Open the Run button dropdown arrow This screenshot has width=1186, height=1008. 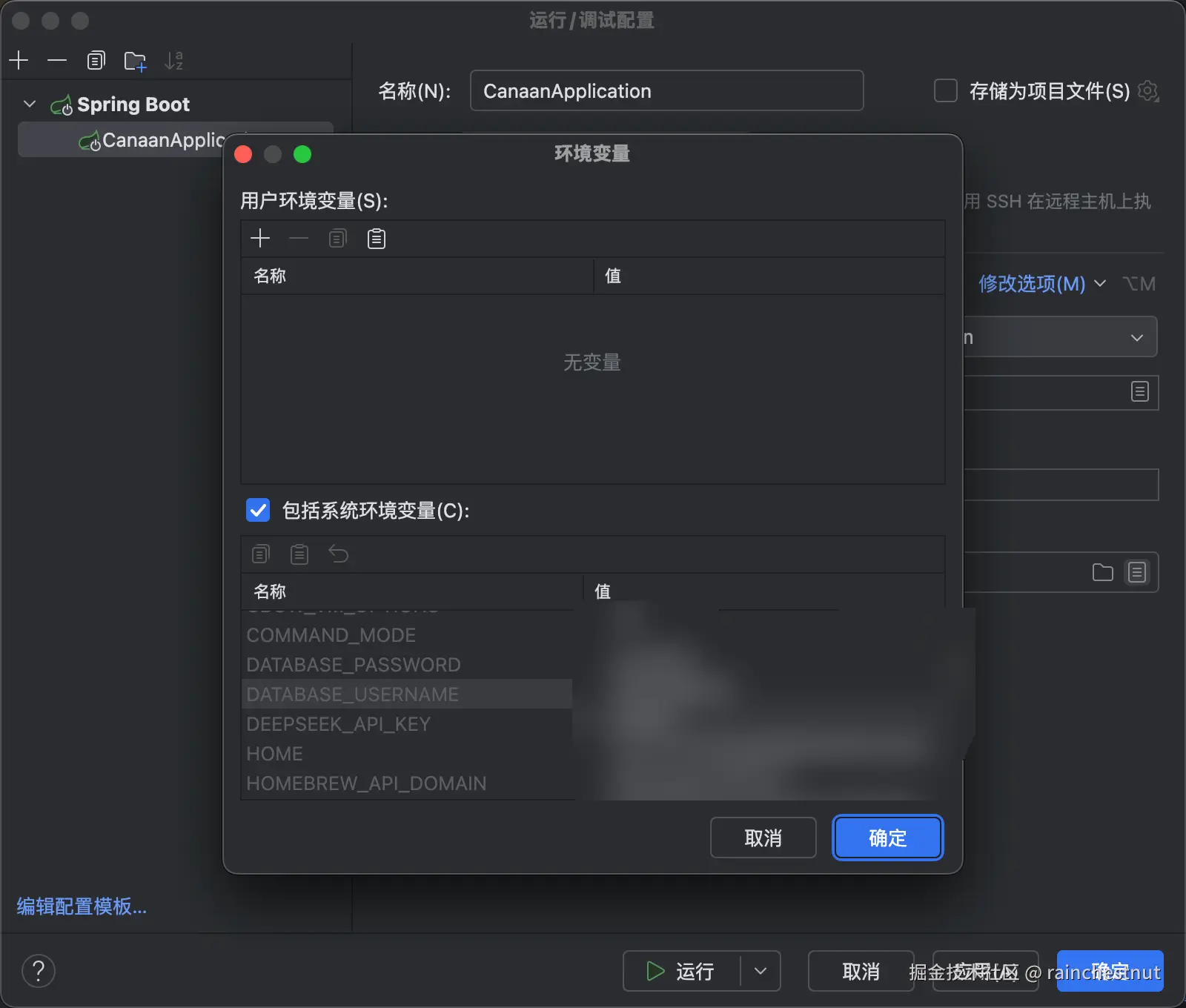761,971
